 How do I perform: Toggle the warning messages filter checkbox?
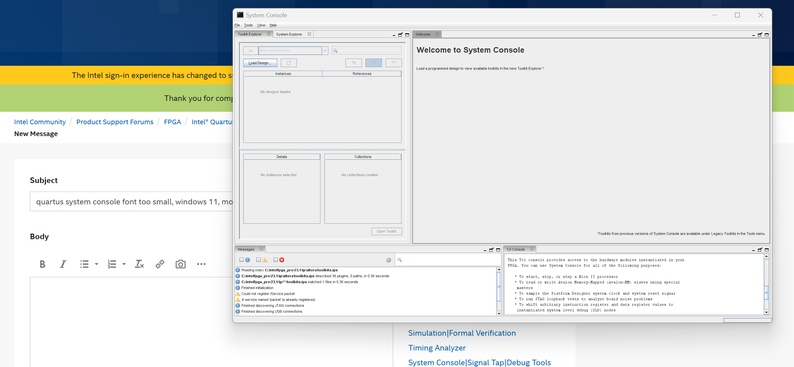tap(258, 260)
